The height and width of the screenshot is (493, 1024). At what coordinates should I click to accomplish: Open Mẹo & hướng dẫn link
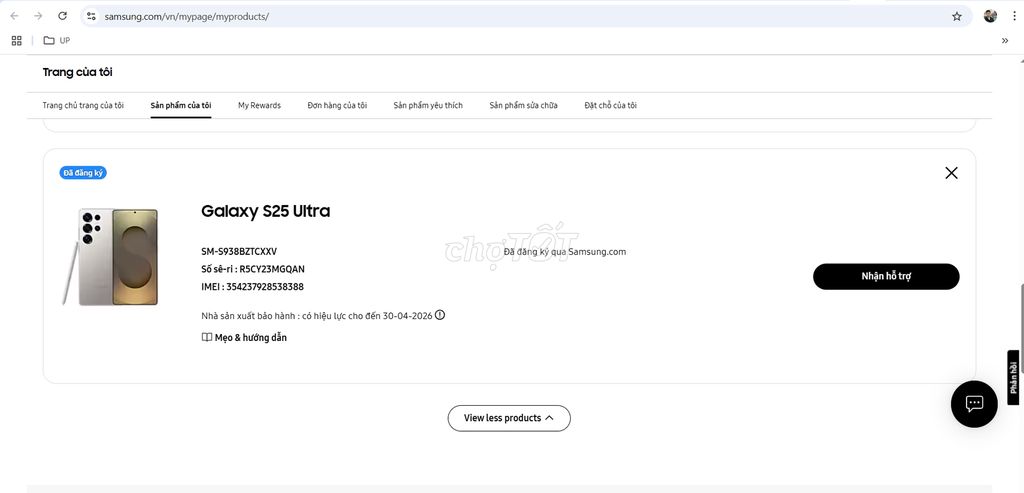point(250,338)
